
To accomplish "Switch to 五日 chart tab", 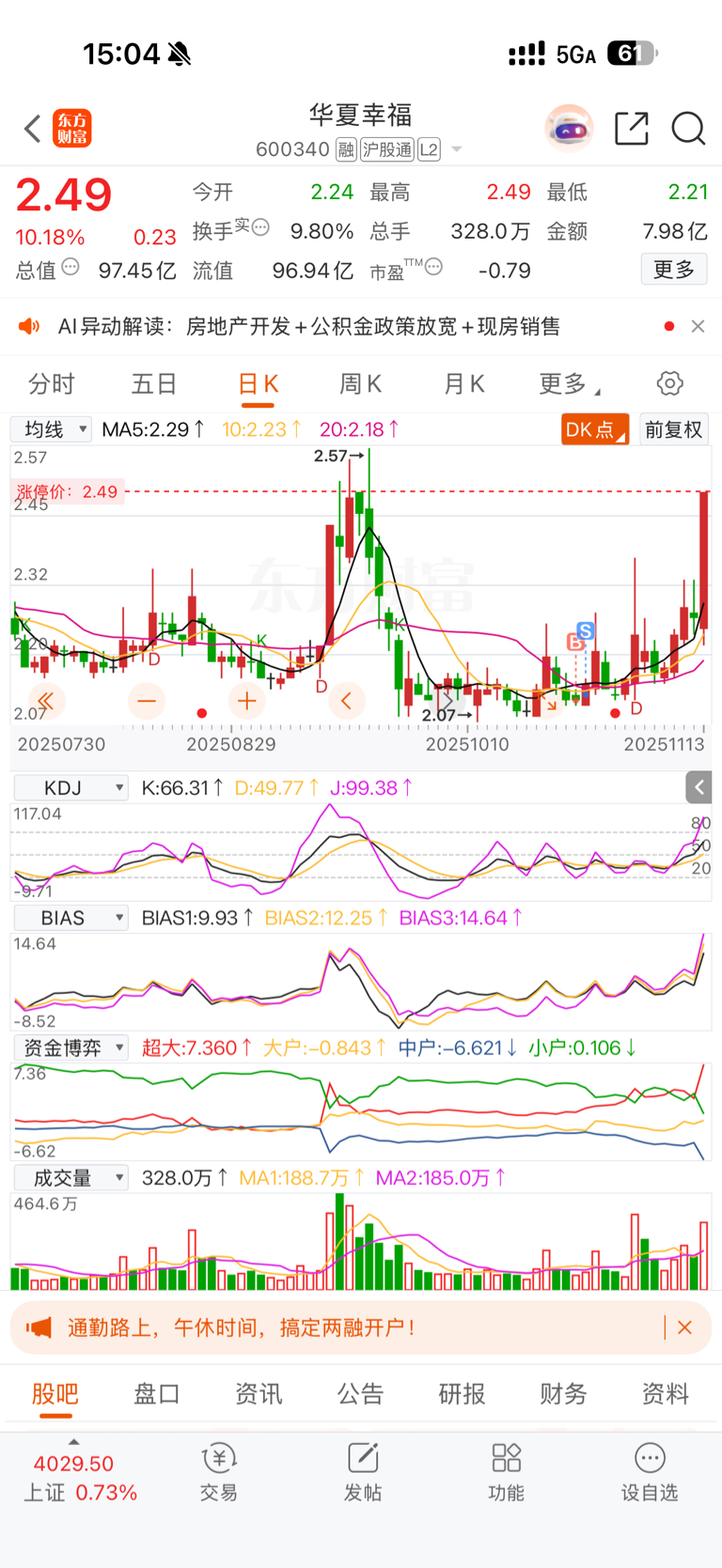I will point(154,383).
